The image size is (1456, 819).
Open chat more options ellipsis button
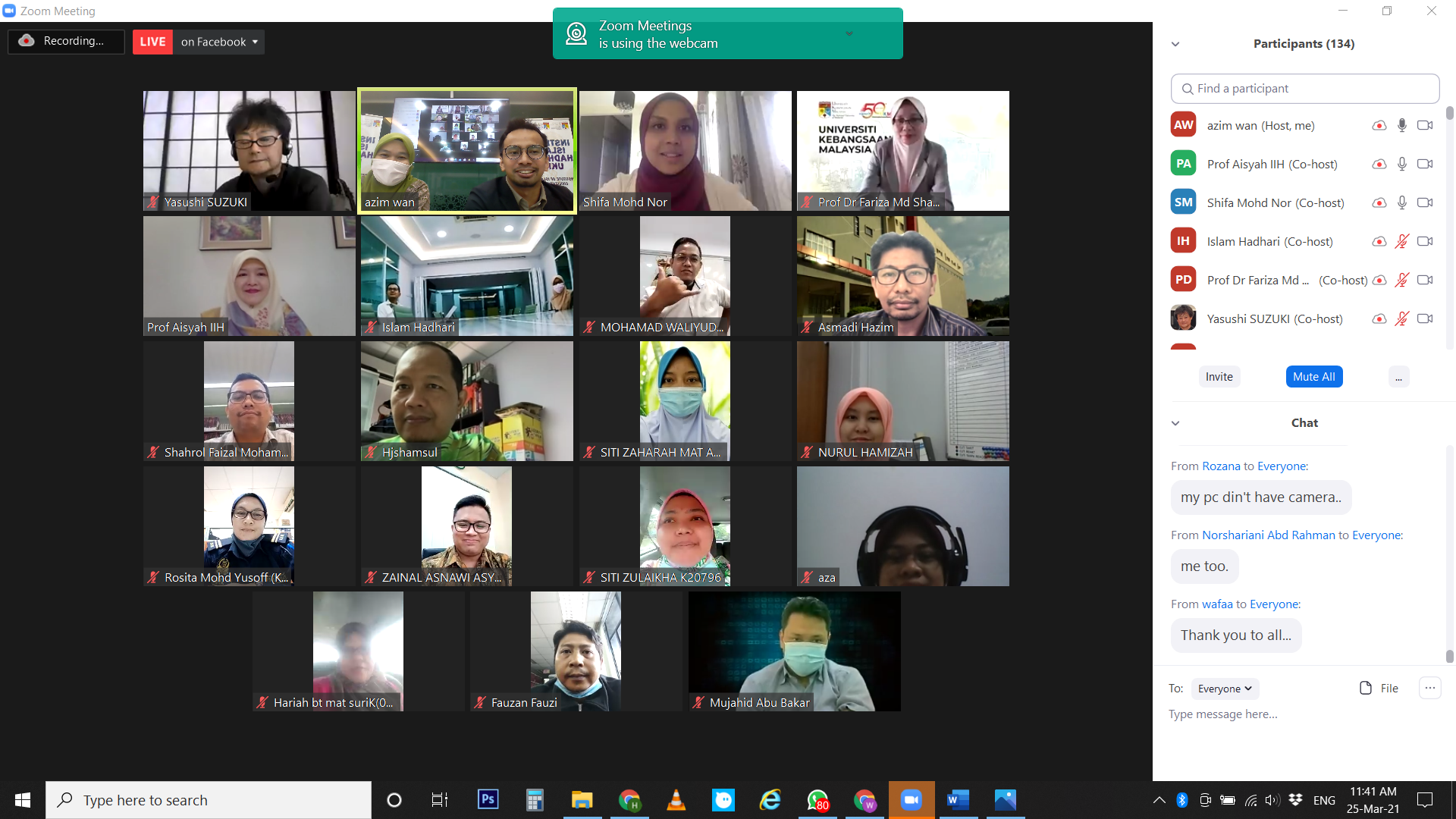(x=1429, y=688)
